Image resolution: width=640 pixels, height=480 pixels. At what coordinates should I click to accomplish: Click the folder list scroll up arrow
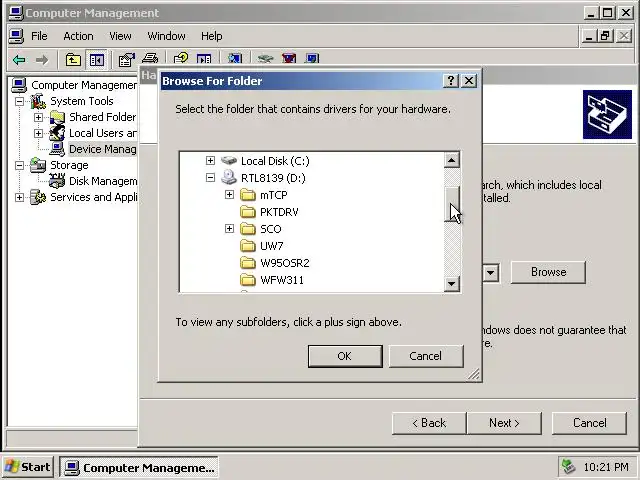[x=451, y=160]
